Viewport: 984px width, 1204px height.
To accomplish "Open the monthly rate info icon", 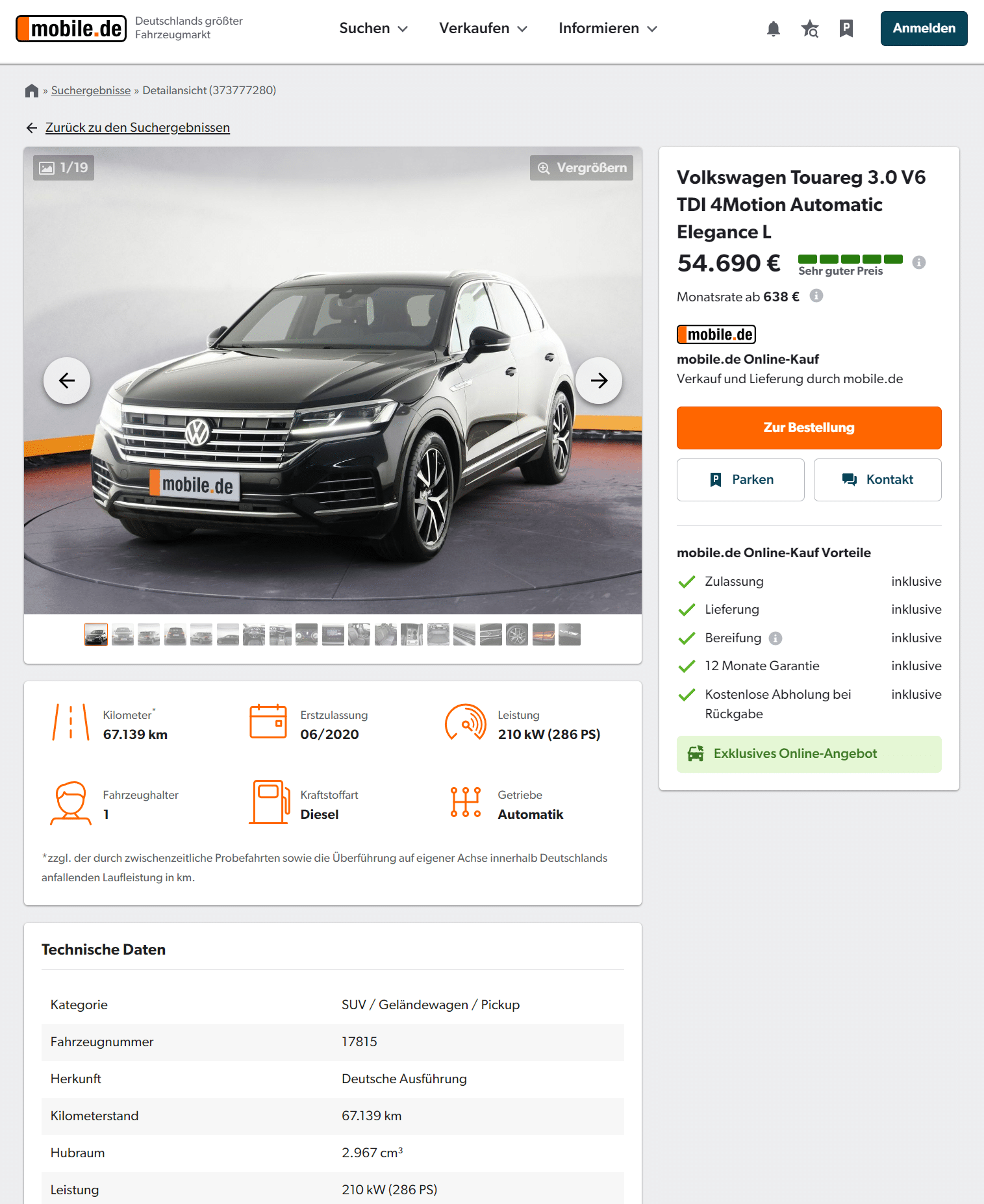I will point(816,296).
